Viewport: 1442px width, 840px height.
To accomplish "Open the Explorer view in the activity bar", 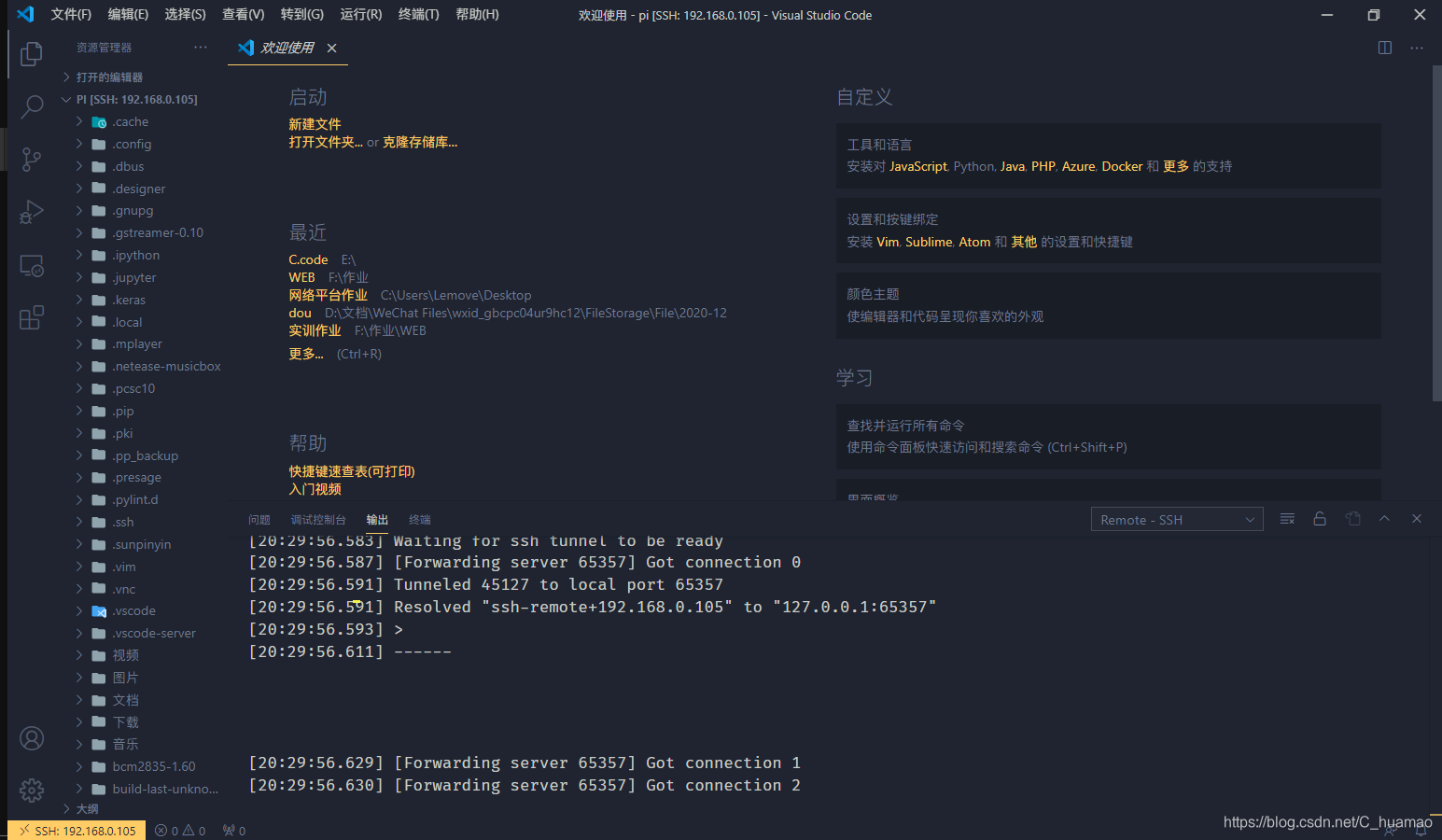I will pyautogui.click(x=31, y=54).
